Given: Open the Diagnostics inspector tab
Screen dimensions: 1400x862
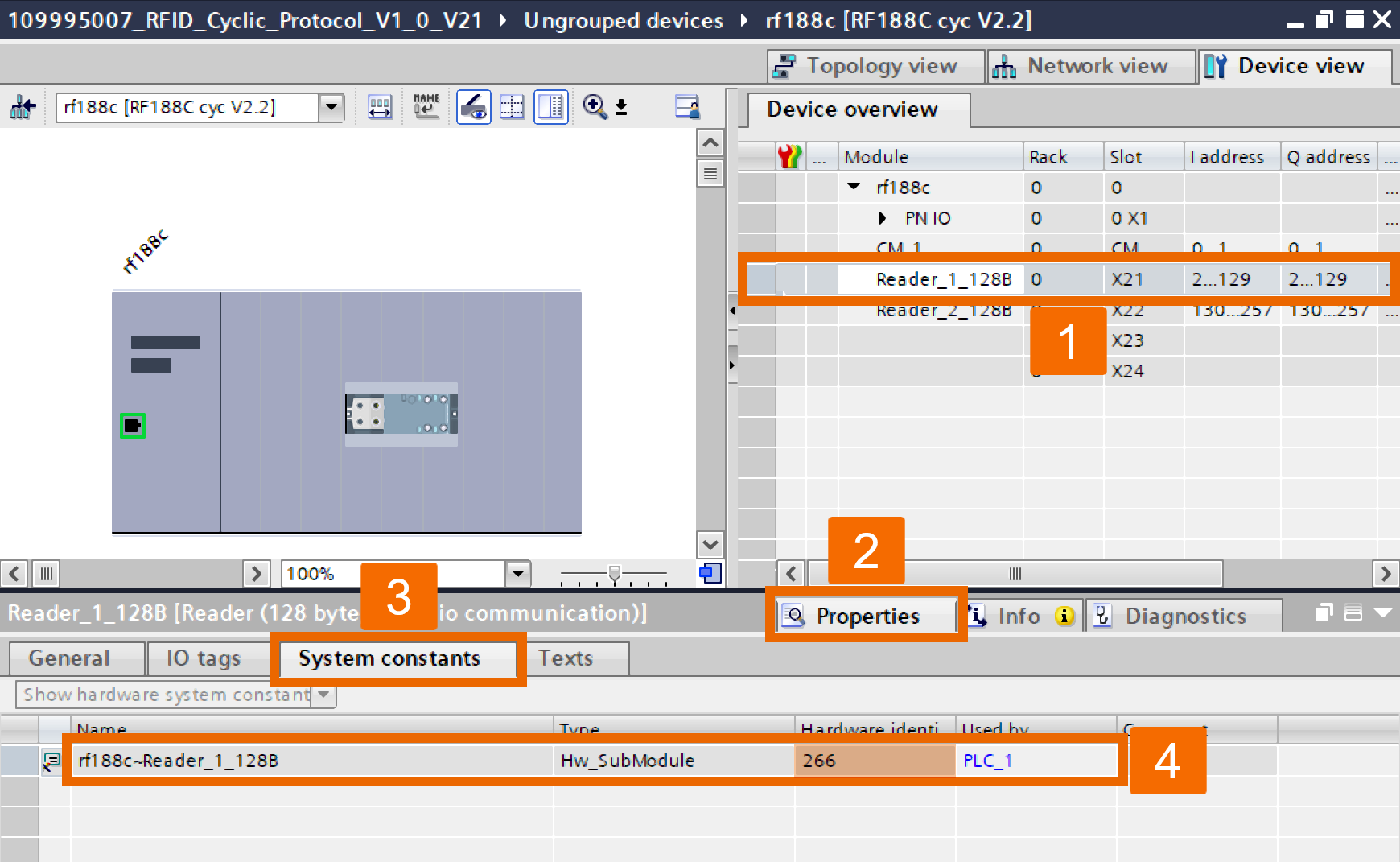Looking at the screenshot, I should [1183, 617].
